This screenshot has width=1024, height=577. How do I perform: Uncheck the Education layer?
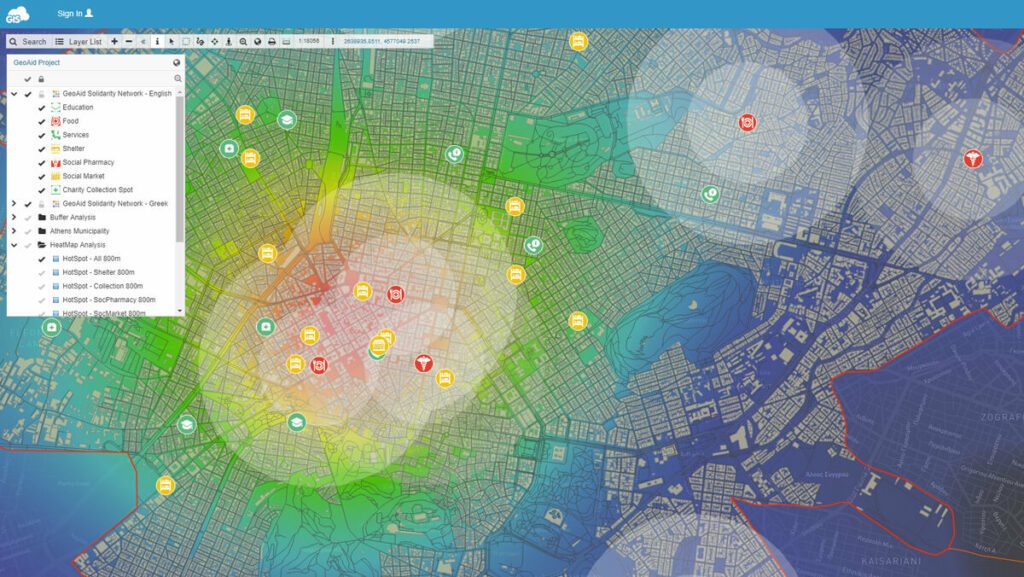(42, 108)
